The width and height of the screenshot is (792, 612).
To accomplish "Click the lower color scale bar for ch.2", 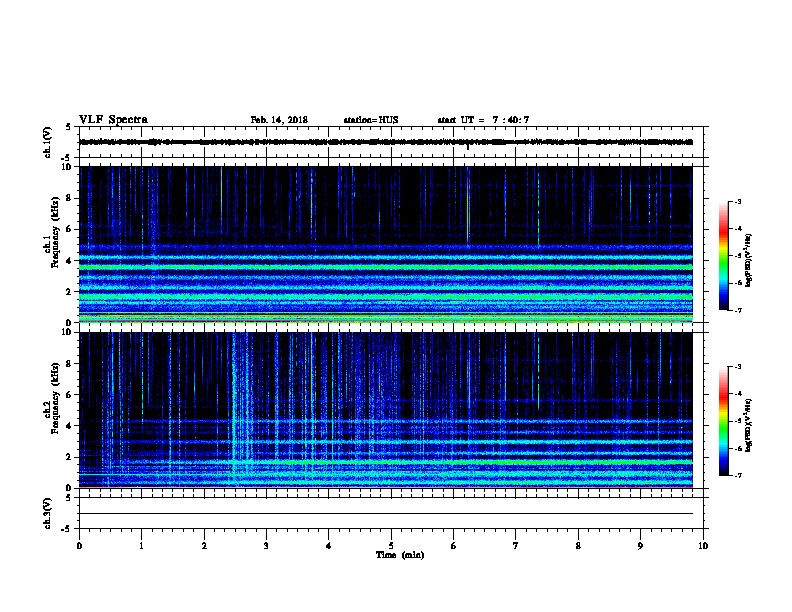I will pos(723,421).
